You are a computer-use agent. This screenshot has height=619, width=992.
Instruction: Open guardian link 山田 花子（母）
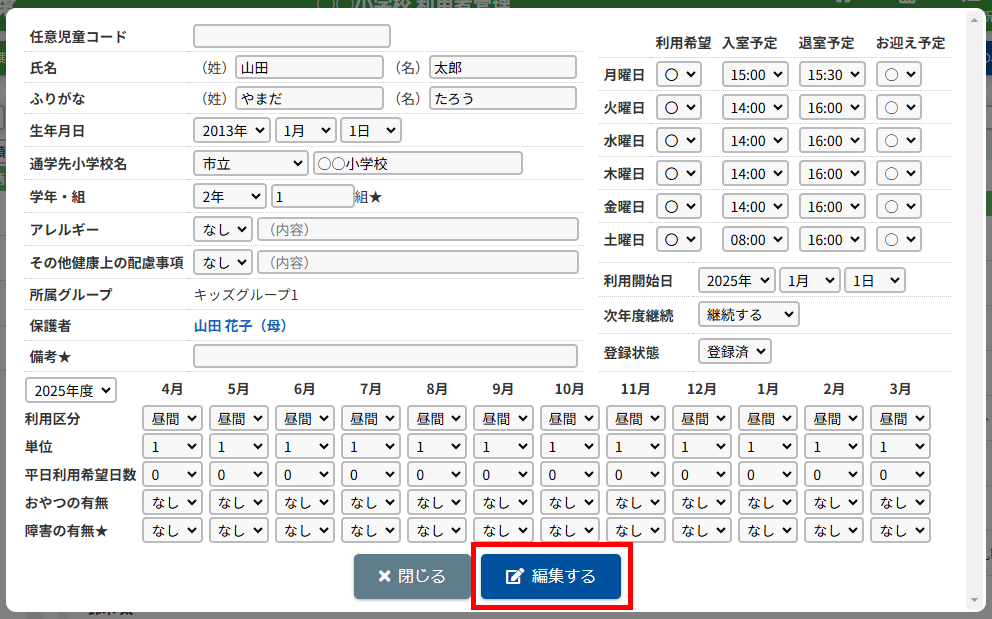240,326
